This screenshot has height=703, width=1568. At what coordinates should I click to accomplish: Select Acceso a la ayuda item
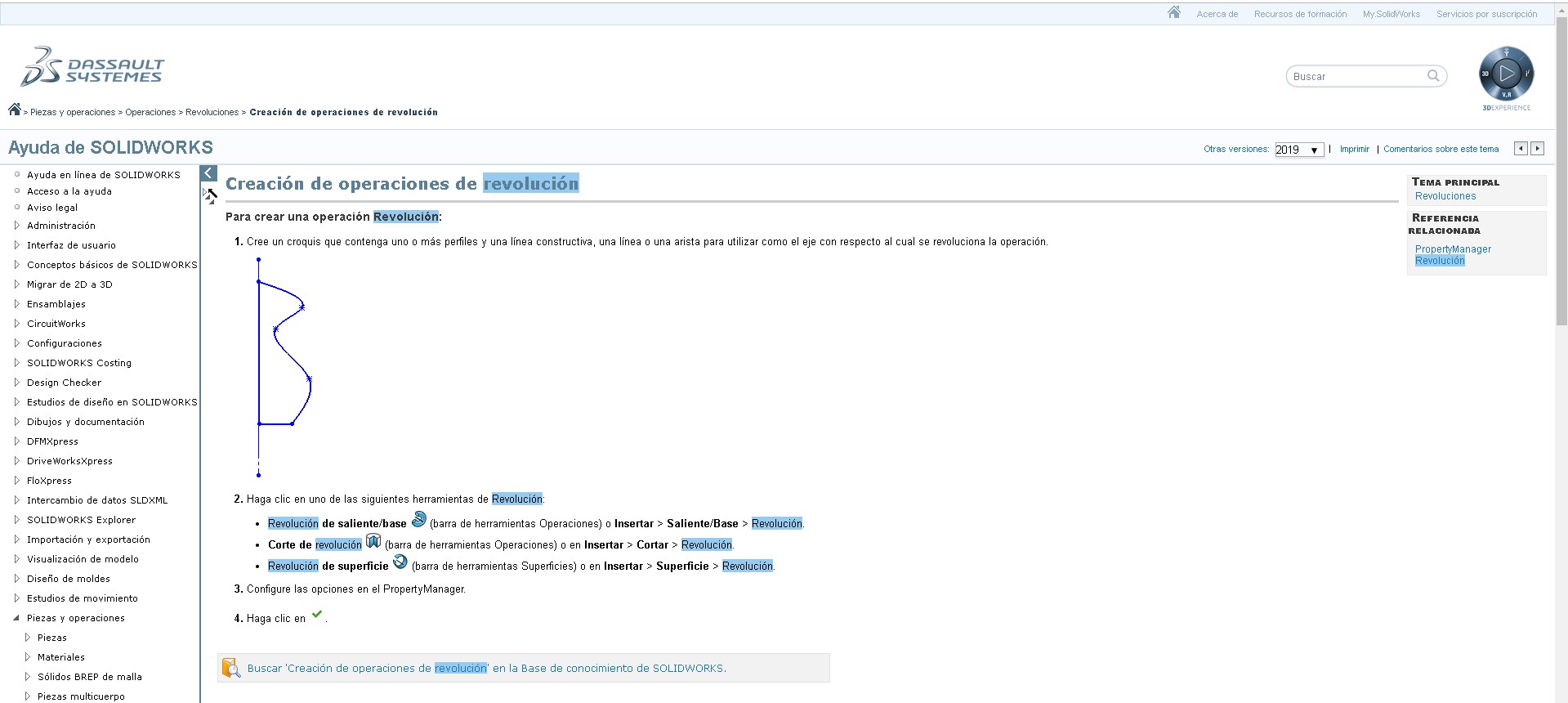69,190
